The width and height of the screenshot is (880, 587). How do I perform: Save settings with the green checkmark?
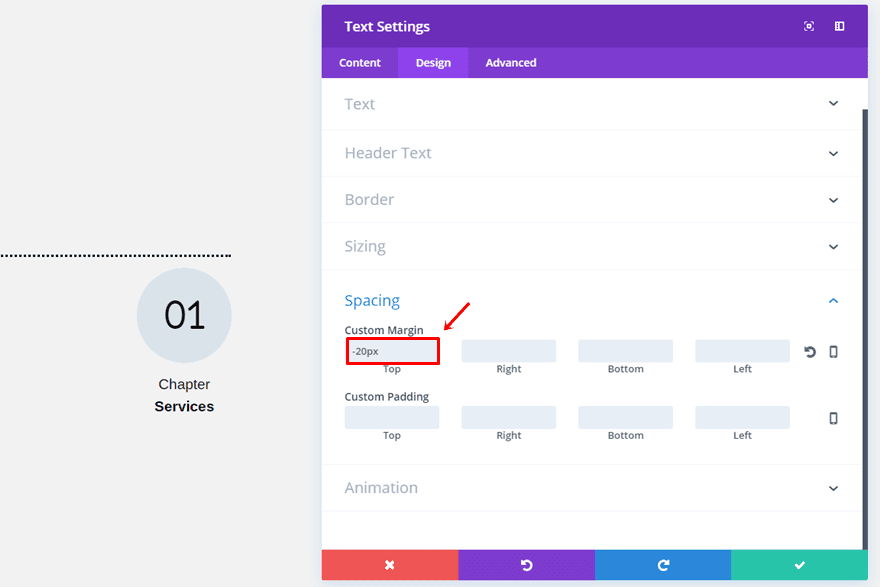coord(799,565)
